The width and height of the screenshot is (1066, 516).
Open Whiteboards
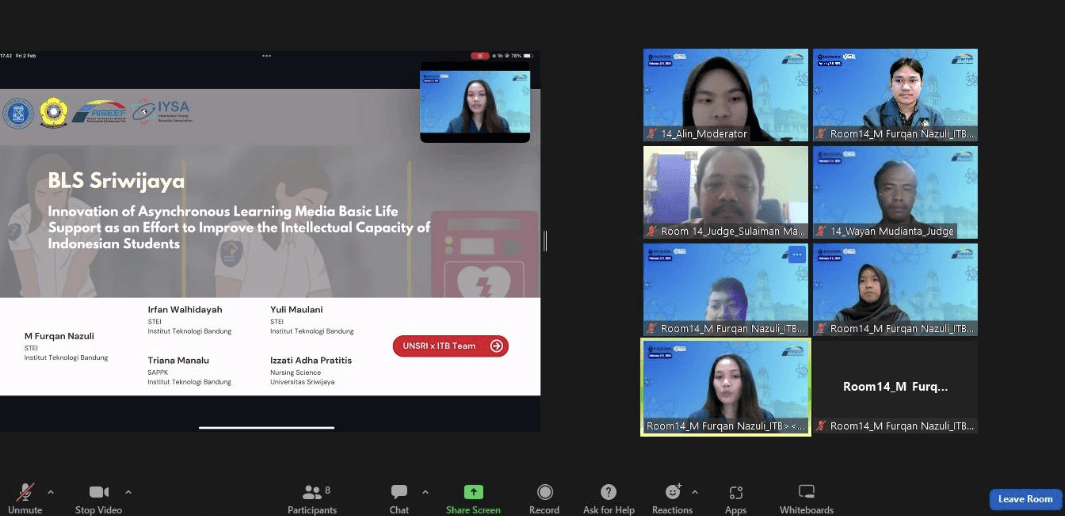[x=806, y=493]
